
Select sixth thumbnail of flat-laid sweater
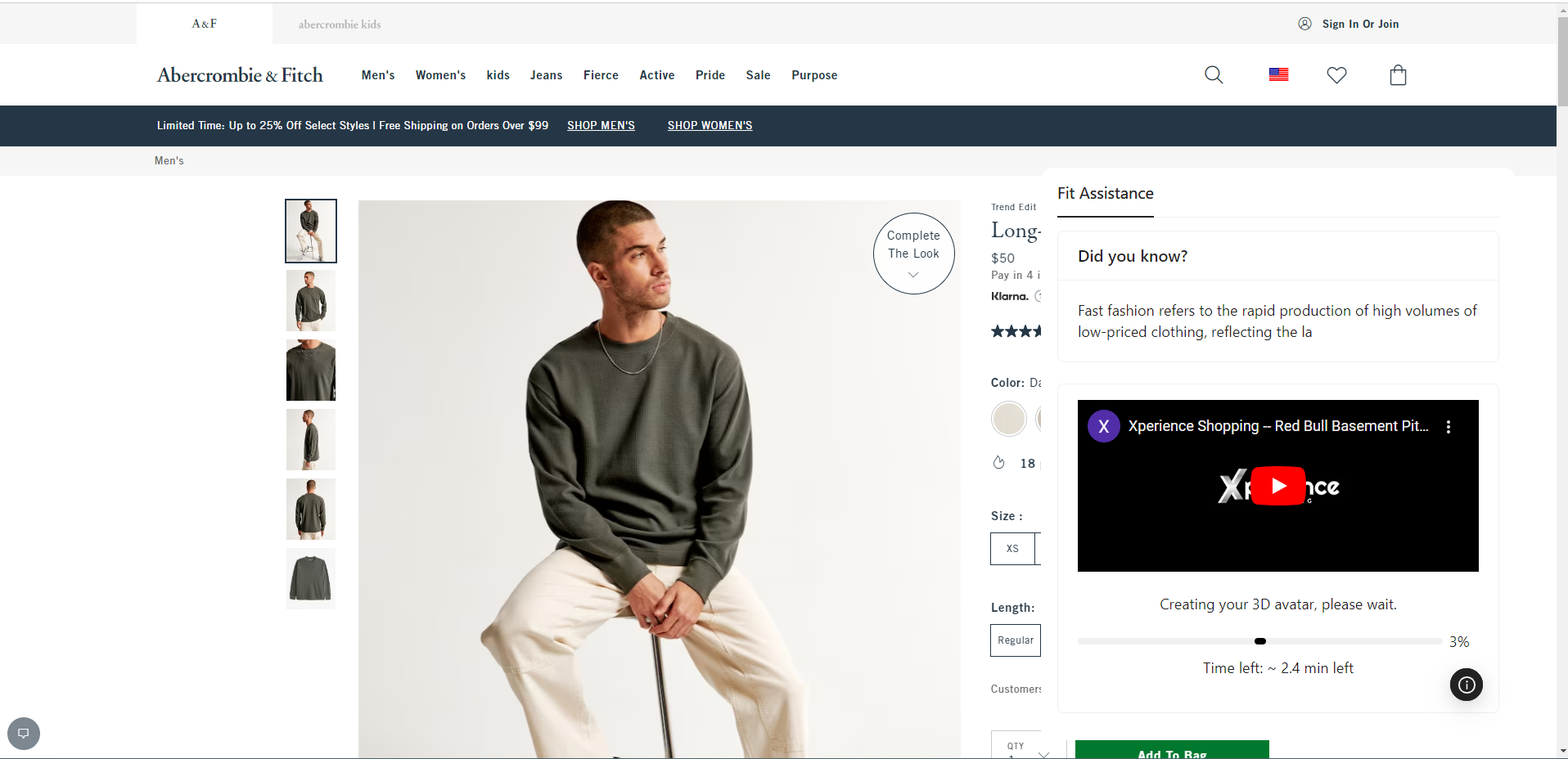311,578
